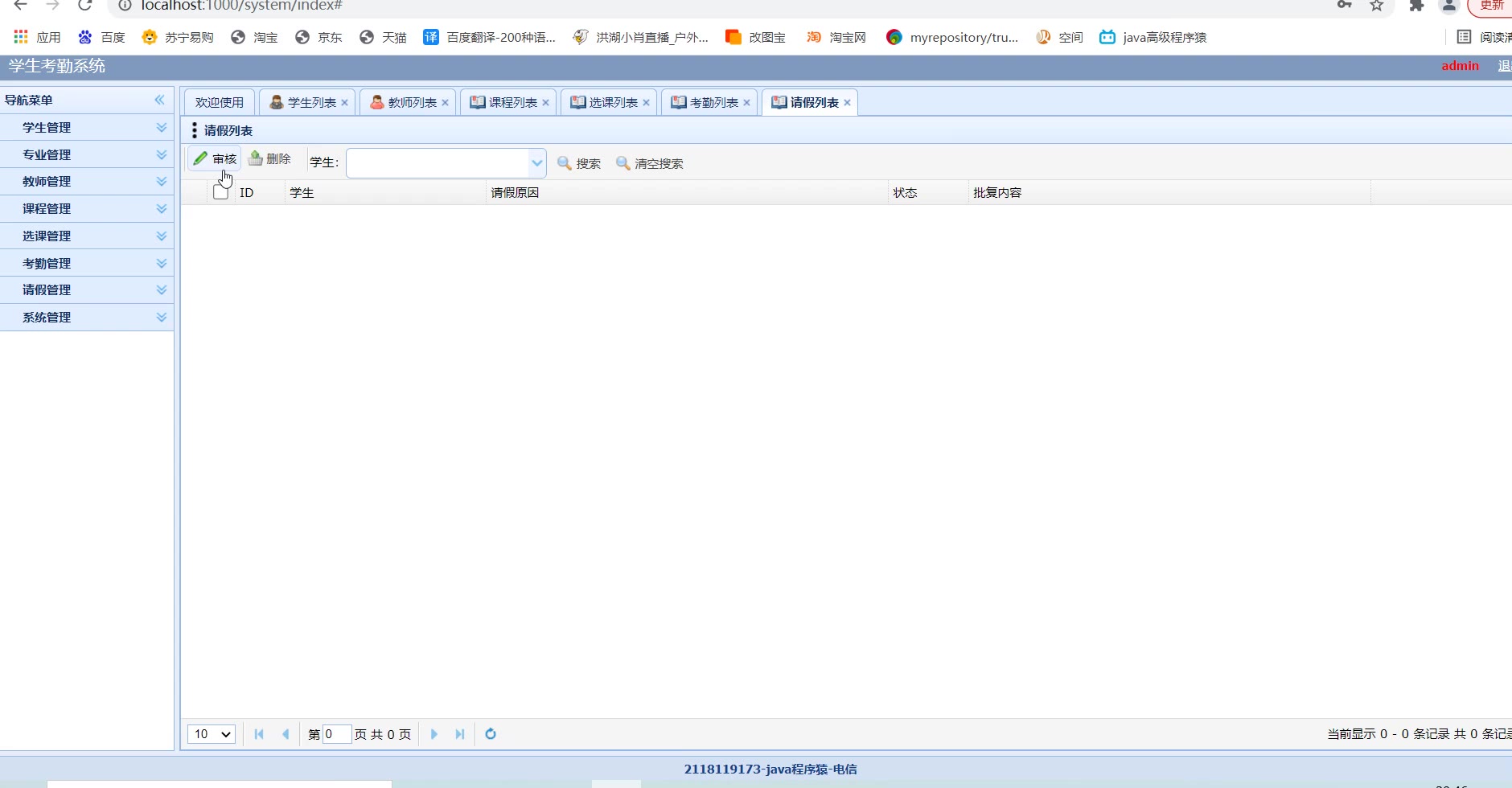This screenshot has height=788, width=1512.
Task: Expand the 教师管理 menu section
Action: click(87, 182)
